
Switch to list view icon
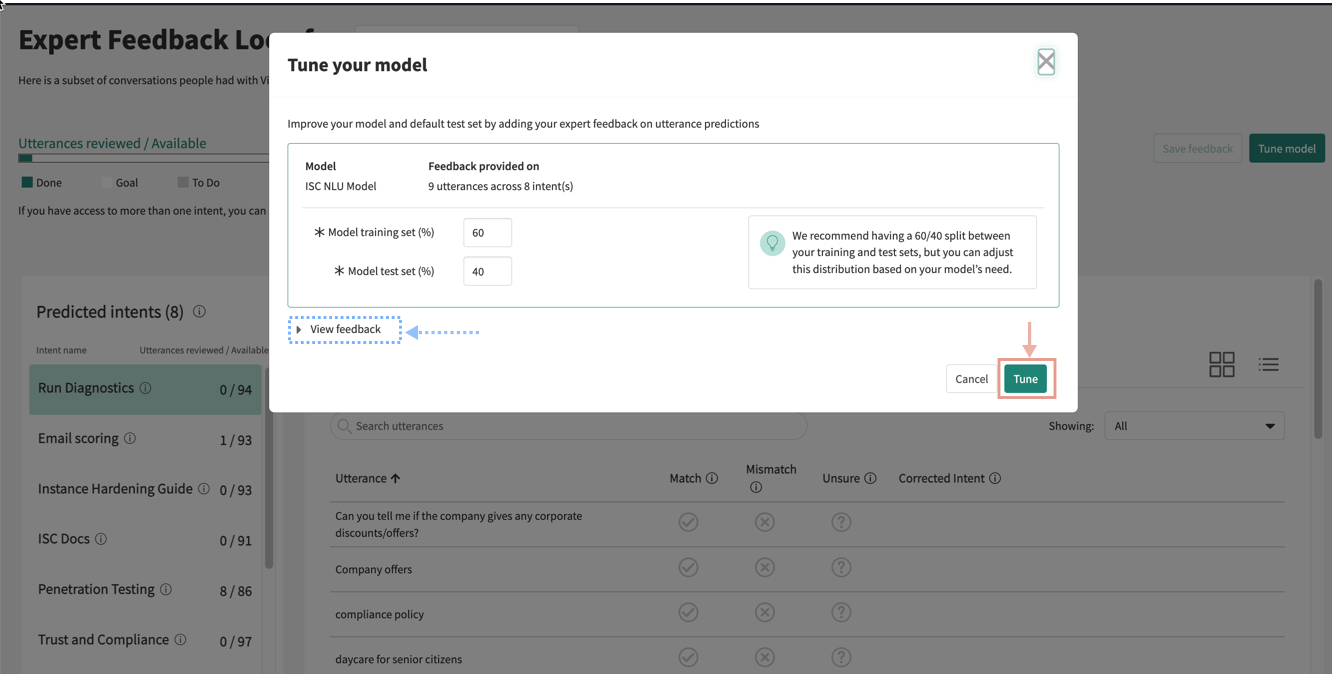pyautogui.click(x=1268, y=364)
